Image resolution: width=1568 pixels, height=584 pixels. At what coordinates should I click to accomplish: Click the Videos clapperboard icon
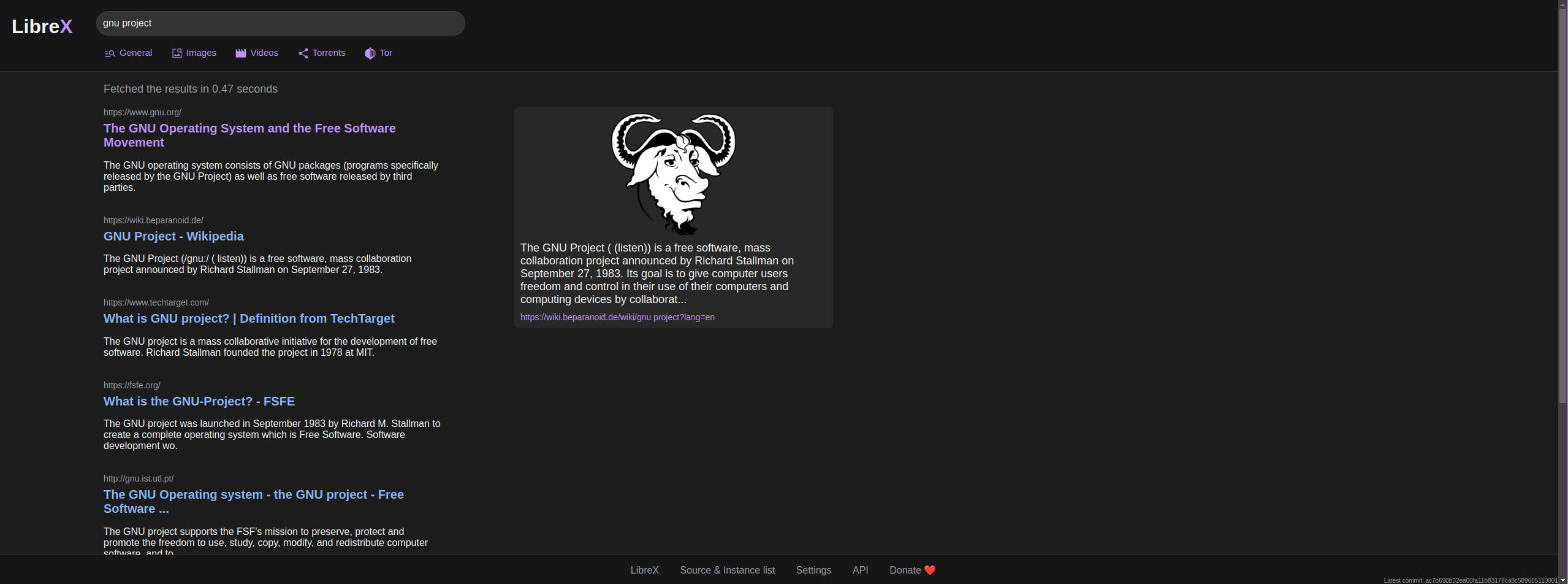(241, 53)
